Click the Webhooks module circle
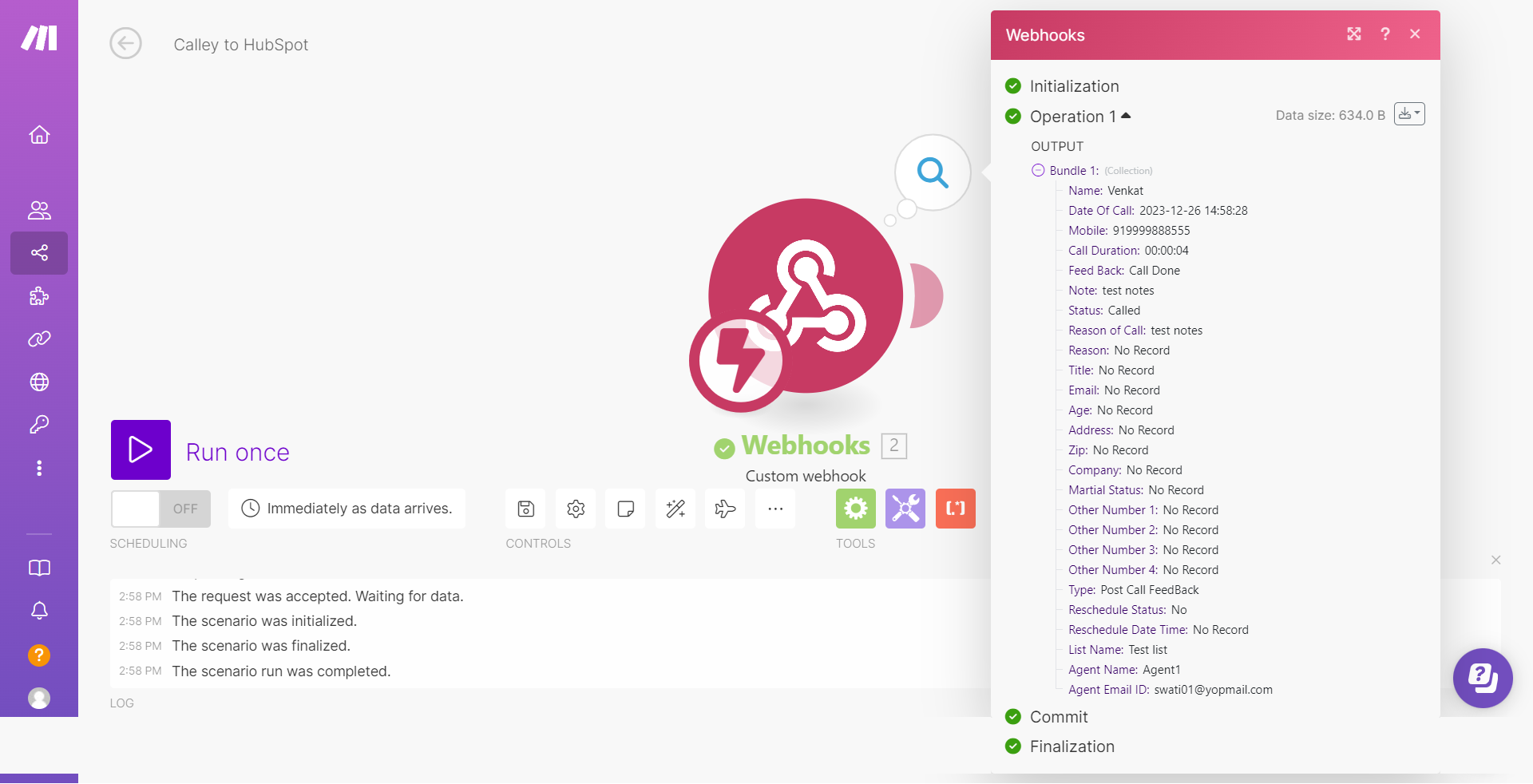 (x=806, y=295)
